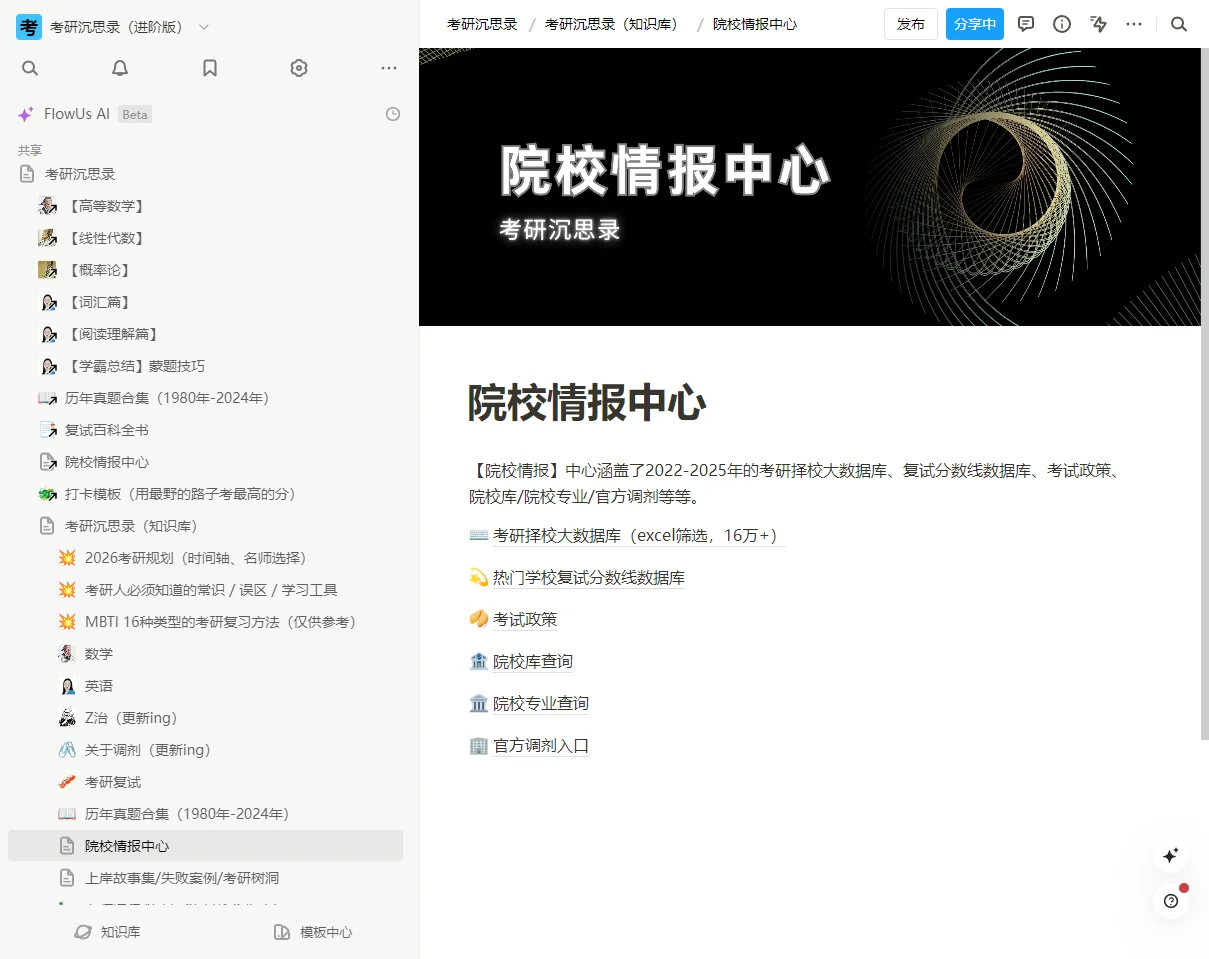1209x959 pixels.
Task: Click the page vertical scrollbar
Action: [x=1204, y=394]
